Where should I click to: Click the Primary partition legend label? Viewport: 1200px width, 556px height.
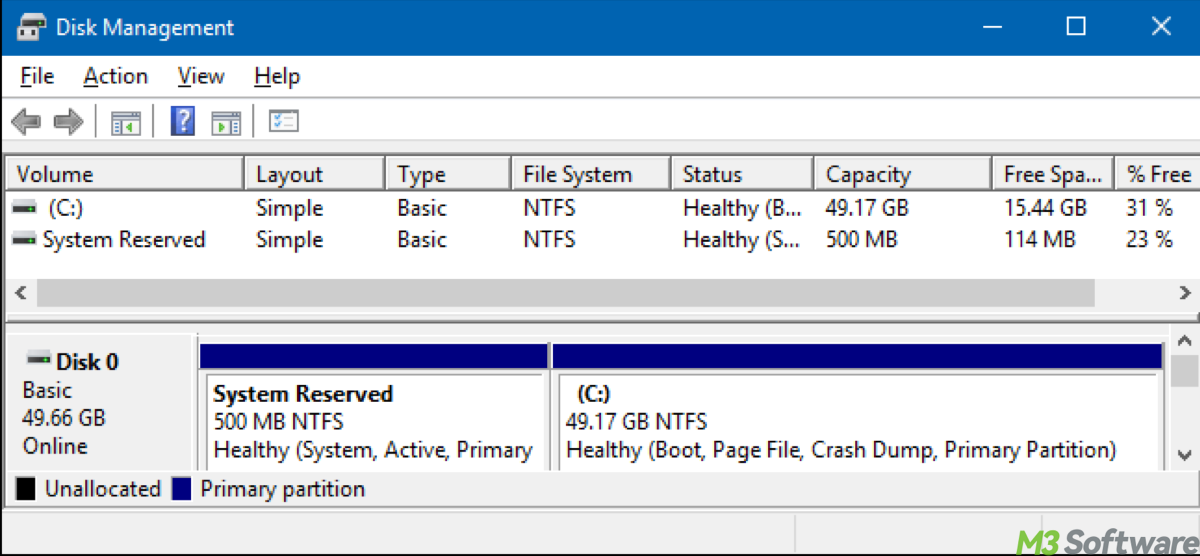(283, 489)
